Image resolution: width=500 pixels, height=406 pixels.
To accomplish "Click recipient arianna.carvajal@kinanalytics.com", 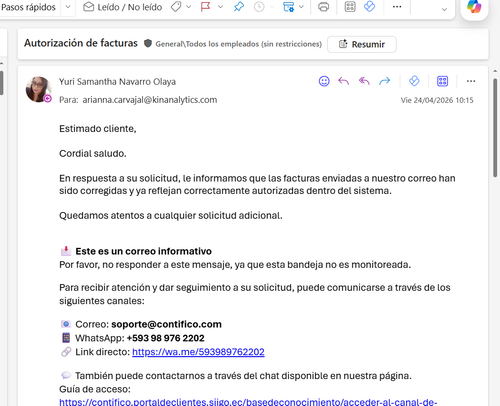I will (150, 100).
